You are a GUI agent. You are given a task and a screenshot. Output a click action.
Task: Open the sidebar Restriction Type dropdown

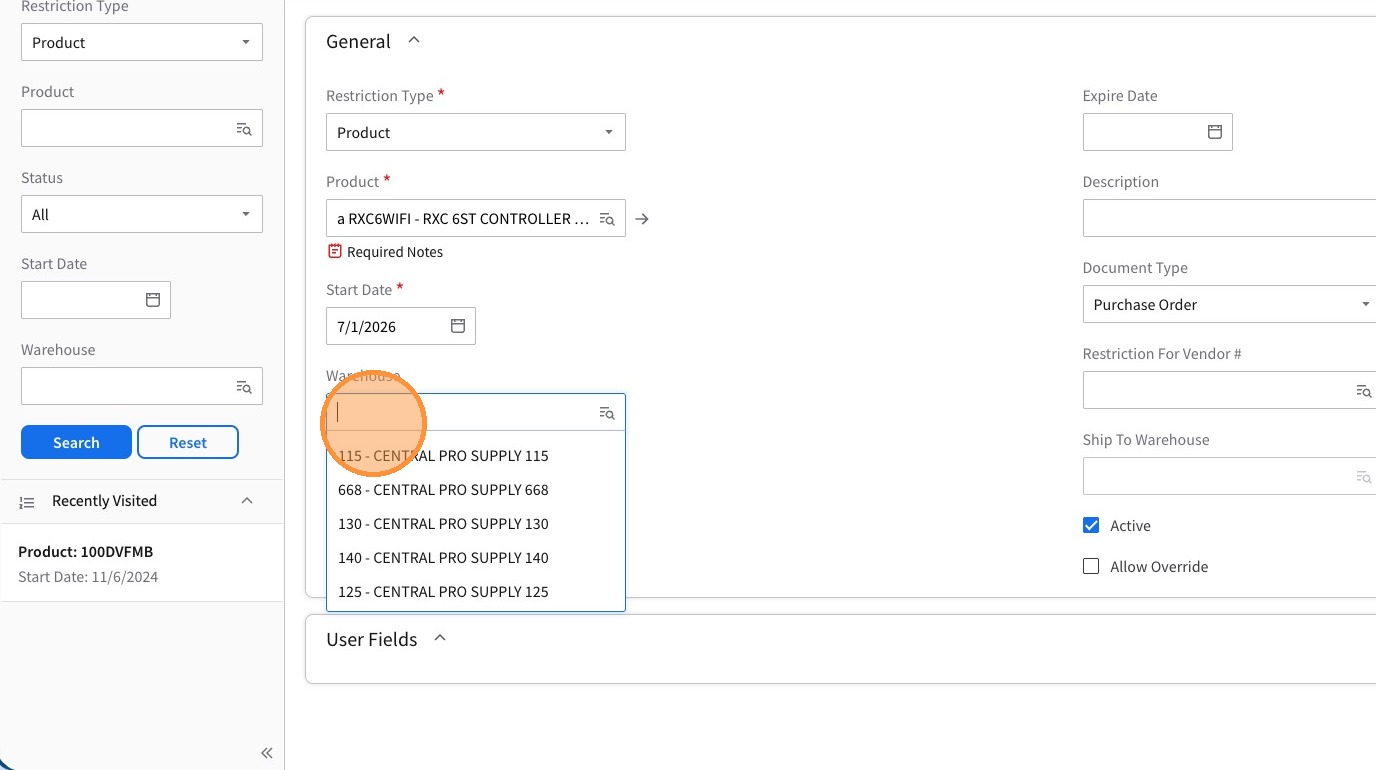pos(142,43)
